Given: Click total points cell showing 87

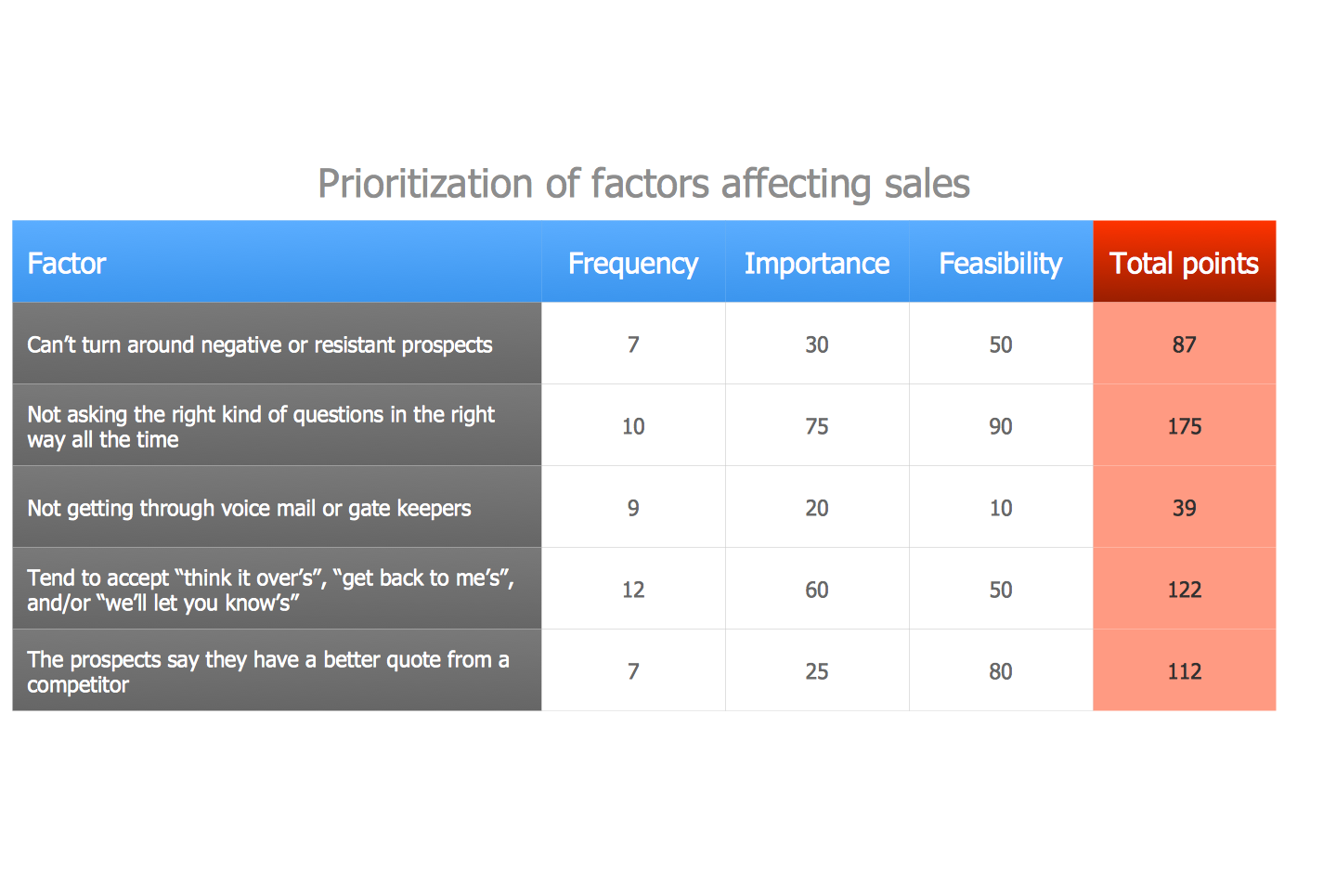Looking at the screenshot, I should (x=1184, y=344).
